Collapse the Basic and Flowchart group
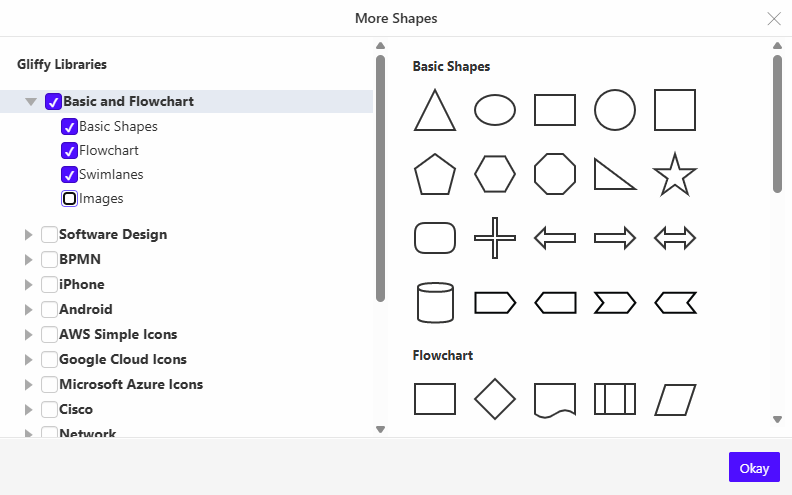 31,102
